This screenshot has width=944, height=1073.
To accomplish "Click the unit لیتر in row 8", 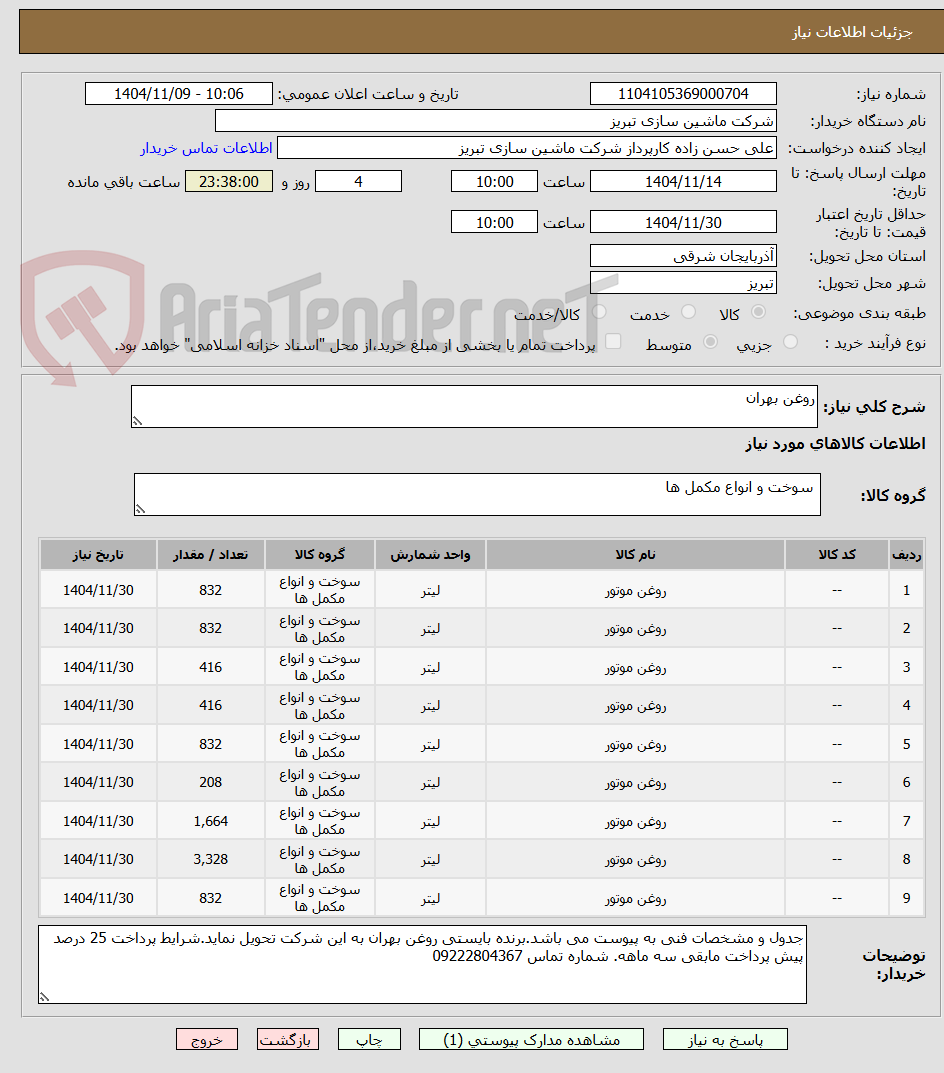I will pos(430,859).
